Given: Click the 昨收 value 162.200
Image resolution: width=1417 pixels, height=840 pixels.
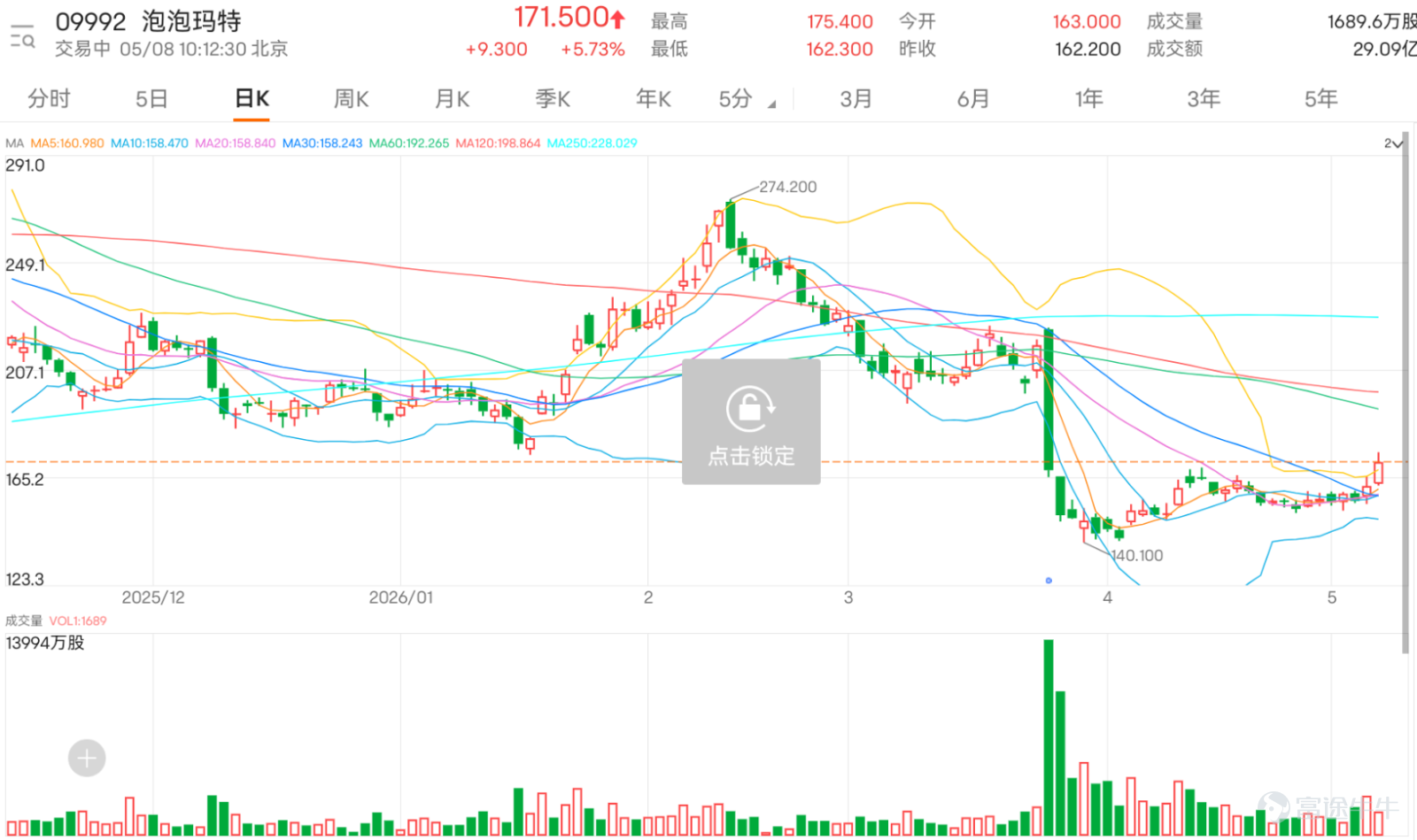Looking at the screenshot, I should 1088,50.
